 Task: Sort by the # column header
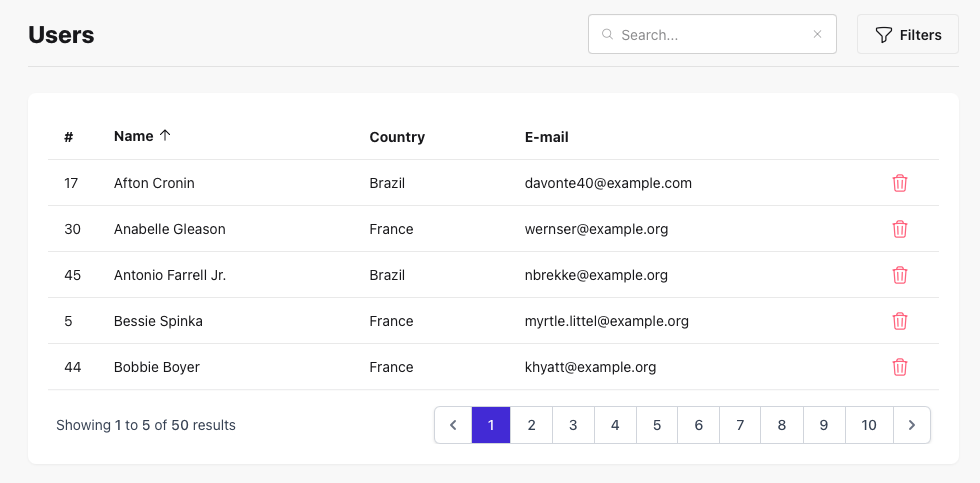coord(68,137)
